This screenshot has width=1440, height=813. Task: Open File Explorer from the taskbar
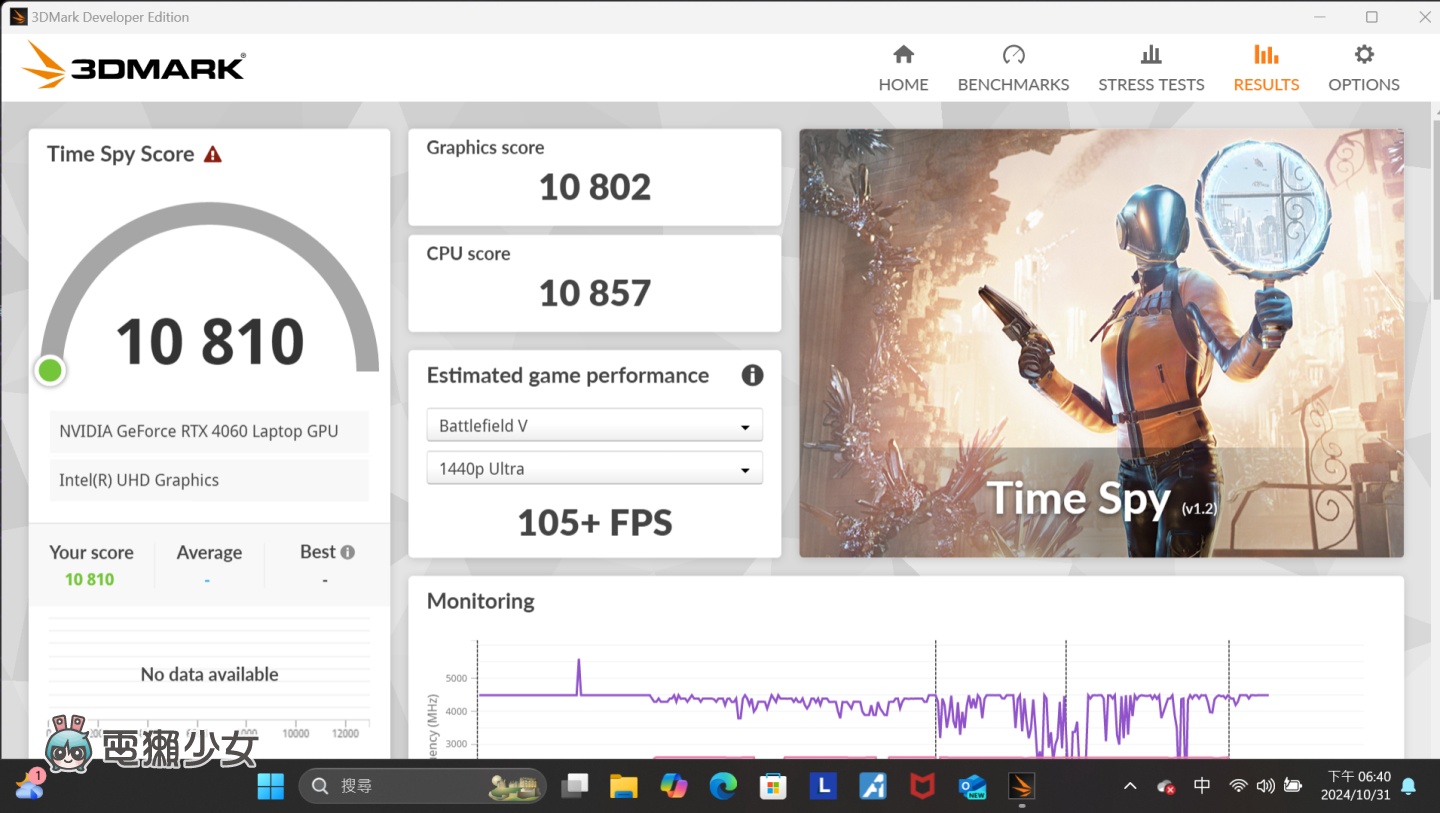pyautogui.click(x=624, y=786)
